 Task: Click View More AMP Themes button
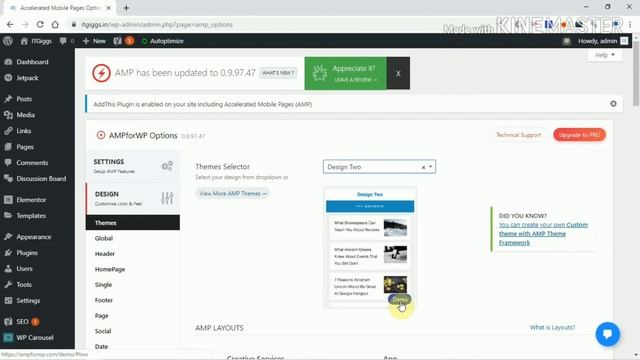click(x=232, y=193)
